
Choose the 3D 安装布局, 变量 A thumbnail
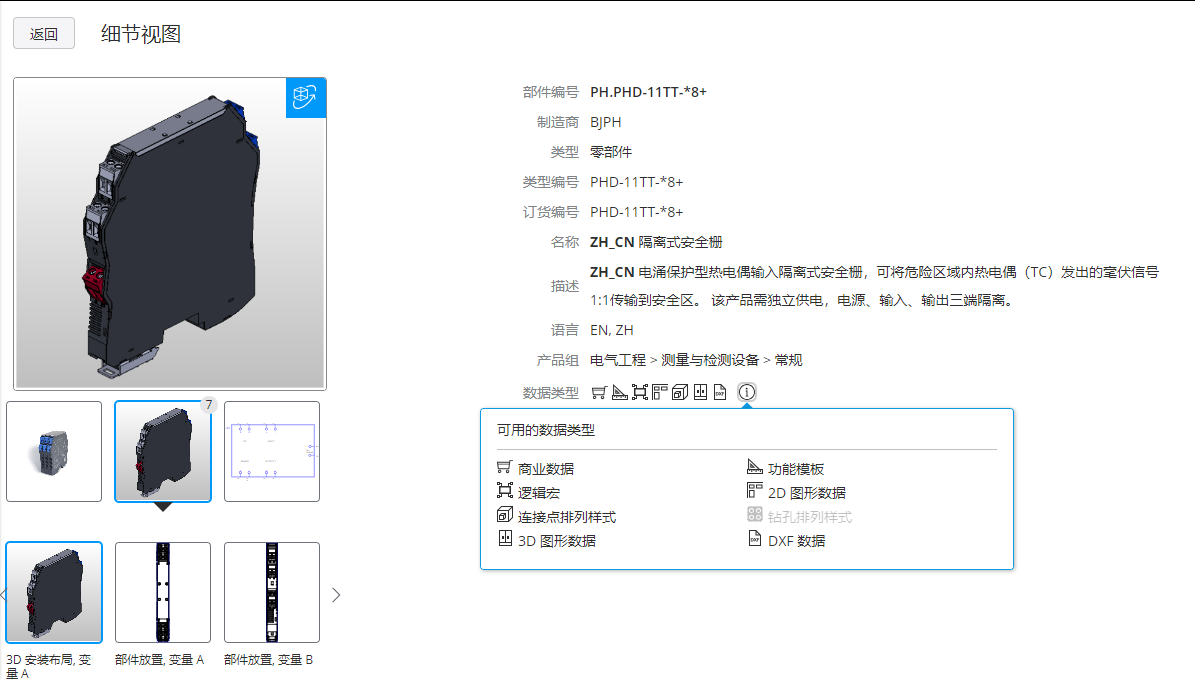point(54,592)
